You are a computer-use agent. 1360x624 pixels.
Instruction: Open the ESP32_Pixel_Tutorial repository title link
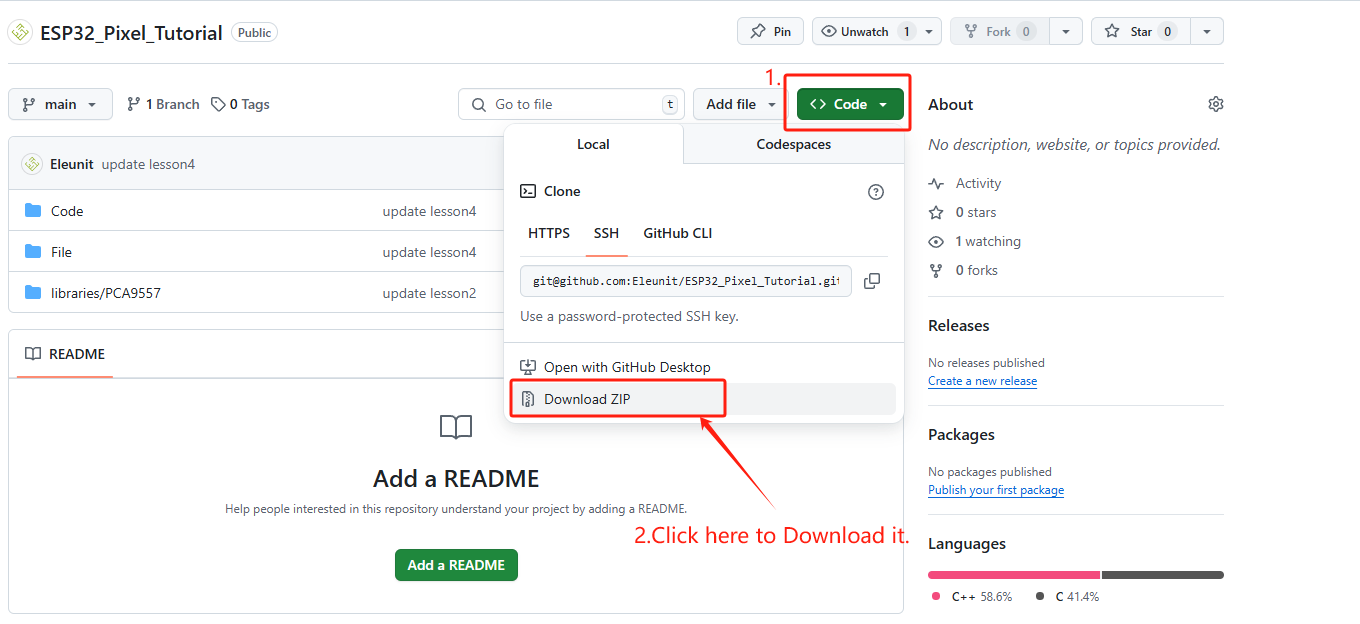click(x=131, y=33)
